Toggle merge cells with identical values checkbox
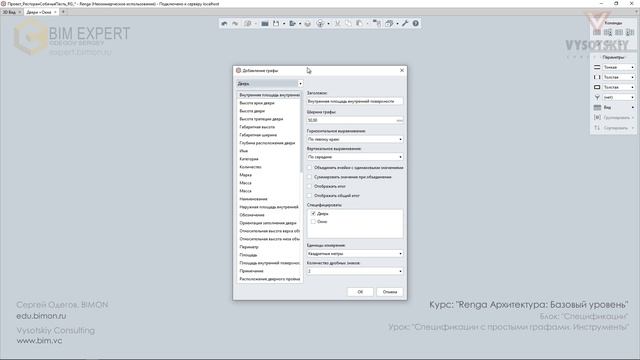The image size is (640, 360). click(x=310, y=168)
